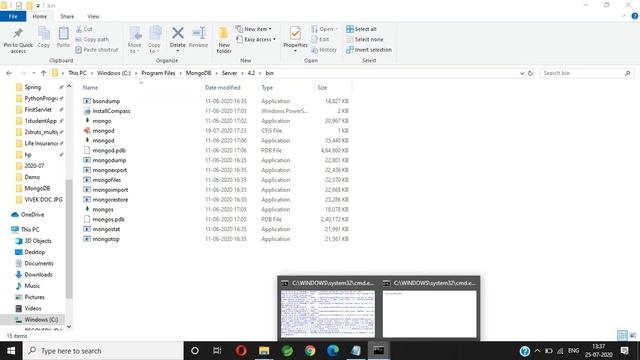
Task: Click the Open ribbon button
Action: click(x=324, y=29)
